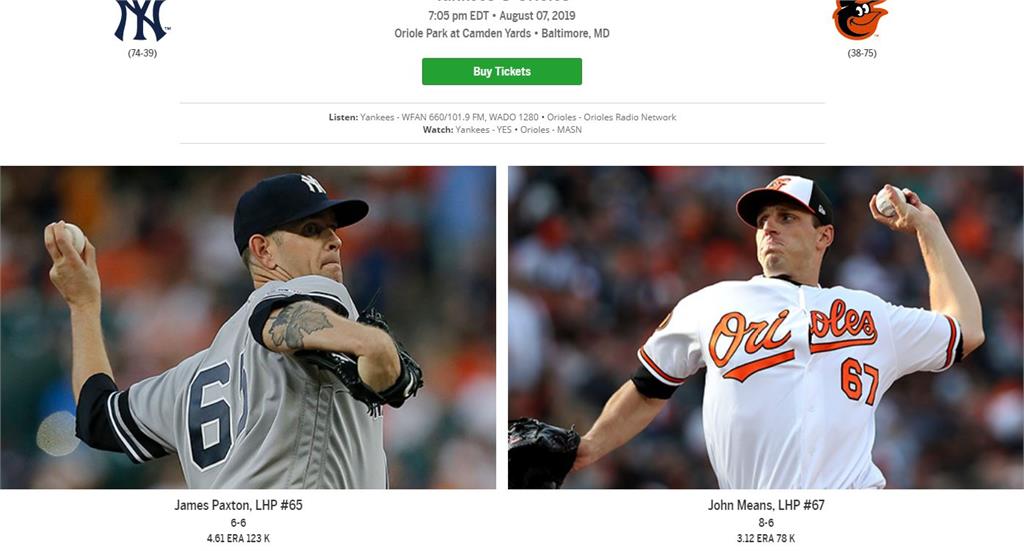Select the John Means, LHP #67 name

click(x=766, y=505)
